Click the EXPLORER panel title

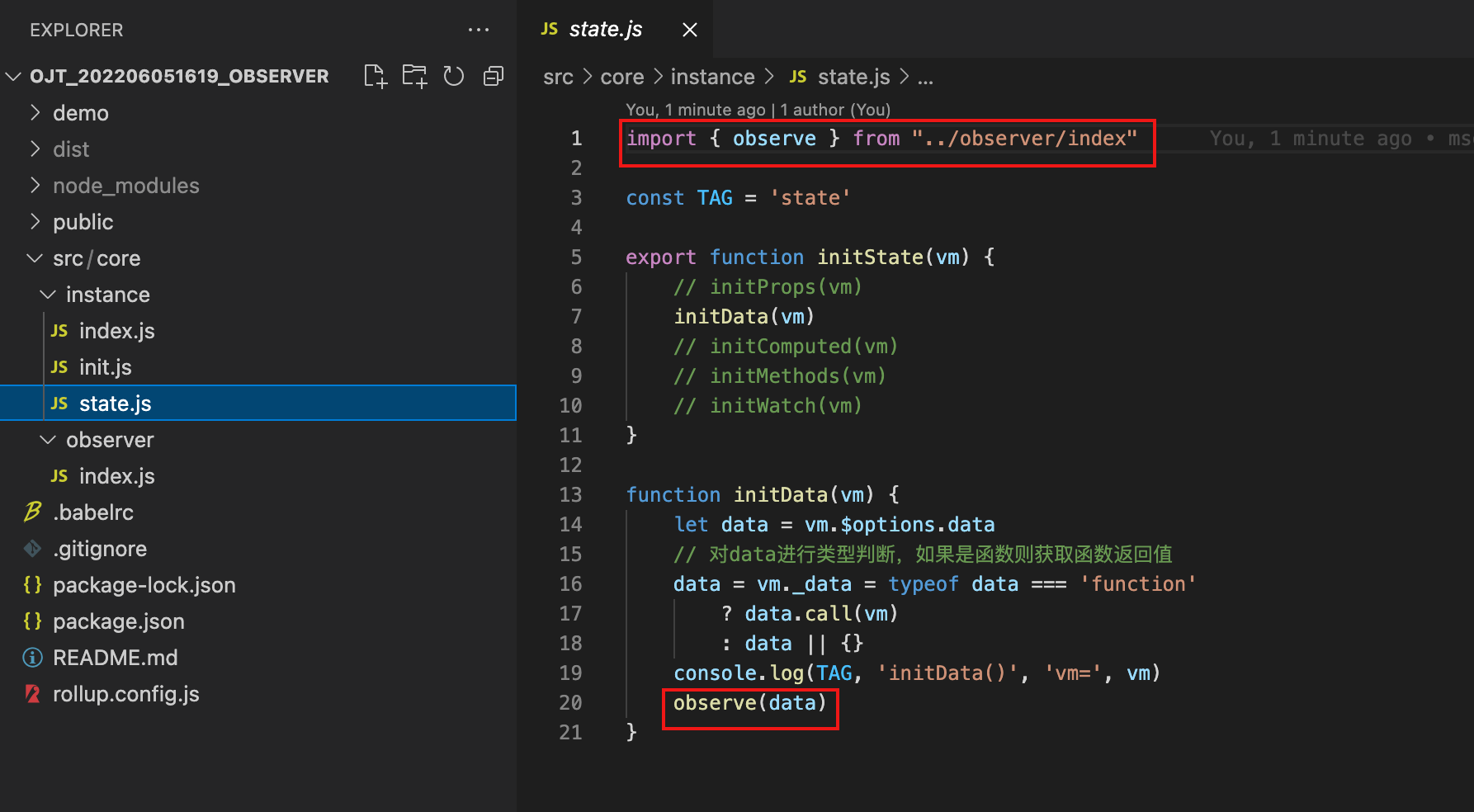pyautogui.click(x=77, y=30)
